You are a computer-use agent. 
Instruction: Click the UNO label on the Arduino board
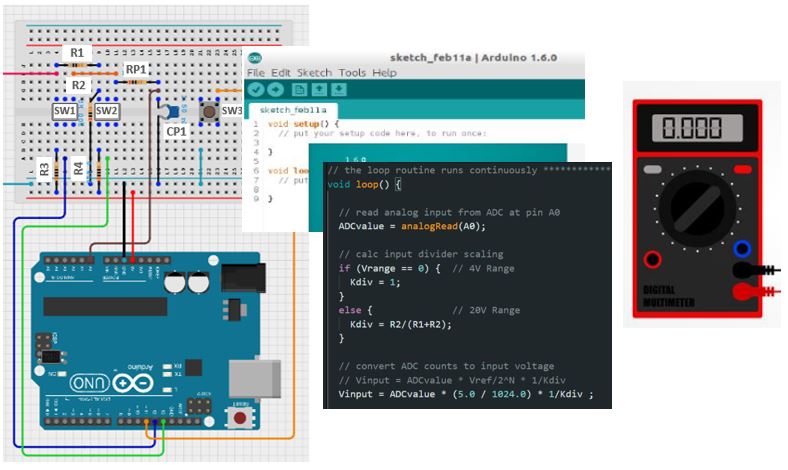(89, 384)
